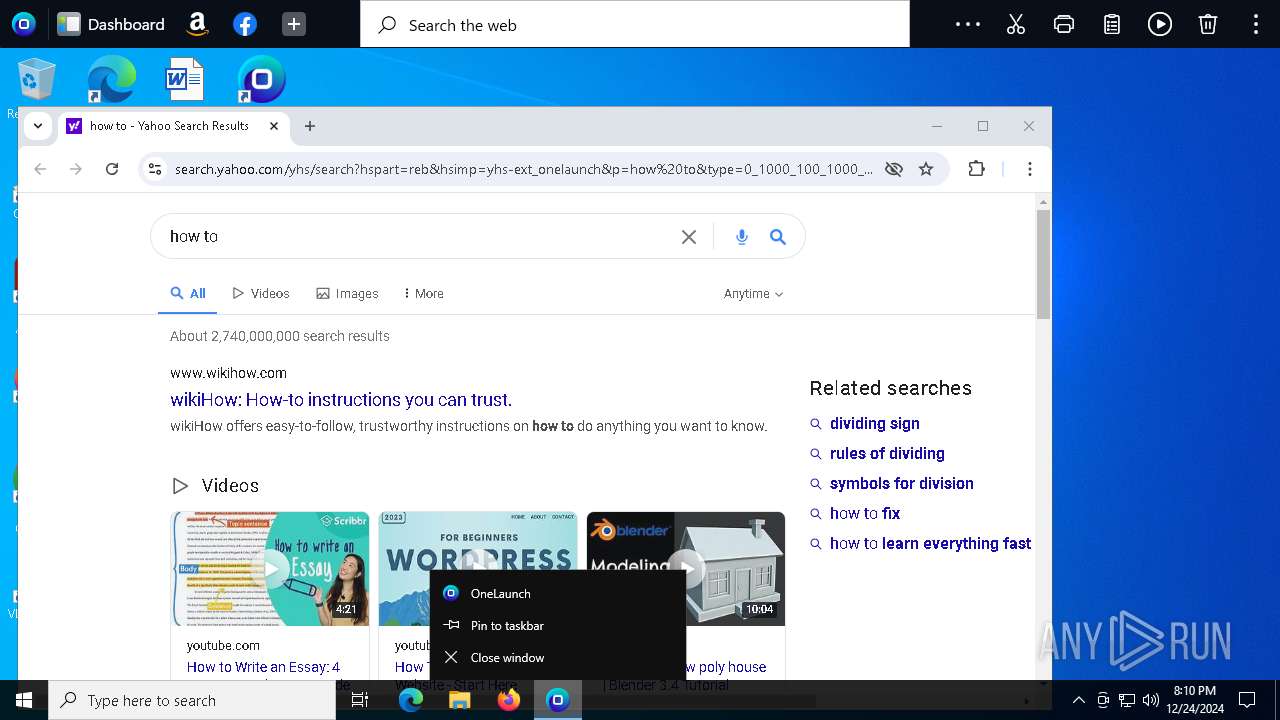This screenshot has width=1280, height=720.
Task: Open Task View on the taskbar
Action: pyautogui.click(x=360, y=700)
